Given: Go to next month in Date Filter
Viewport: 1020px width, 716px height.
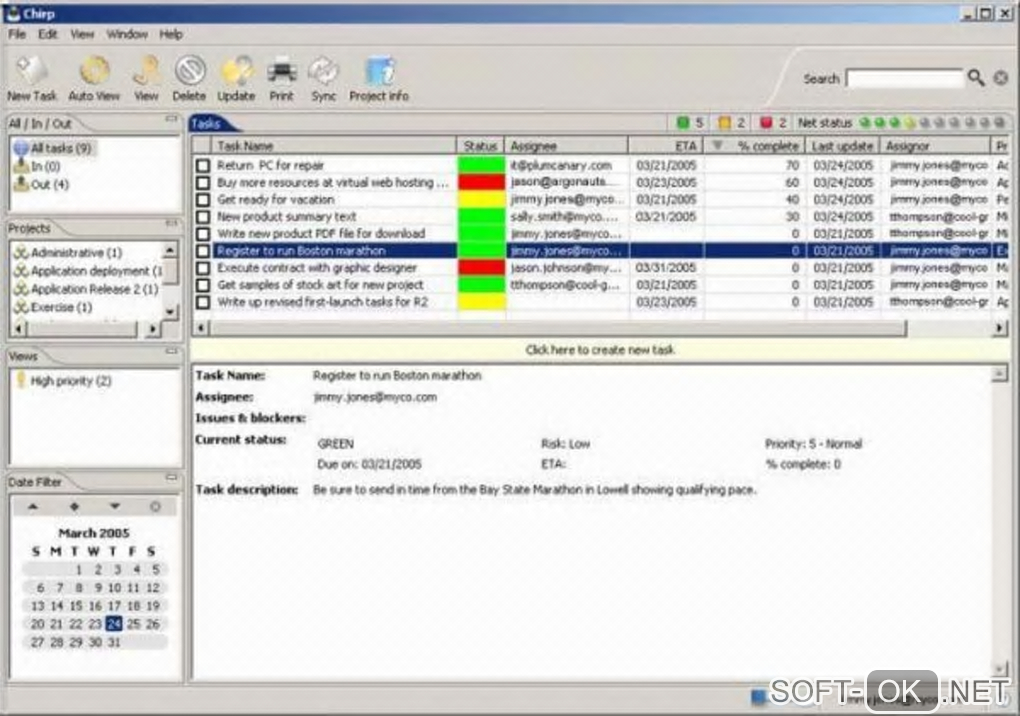Looking at the screenshot, I should 114,507.
